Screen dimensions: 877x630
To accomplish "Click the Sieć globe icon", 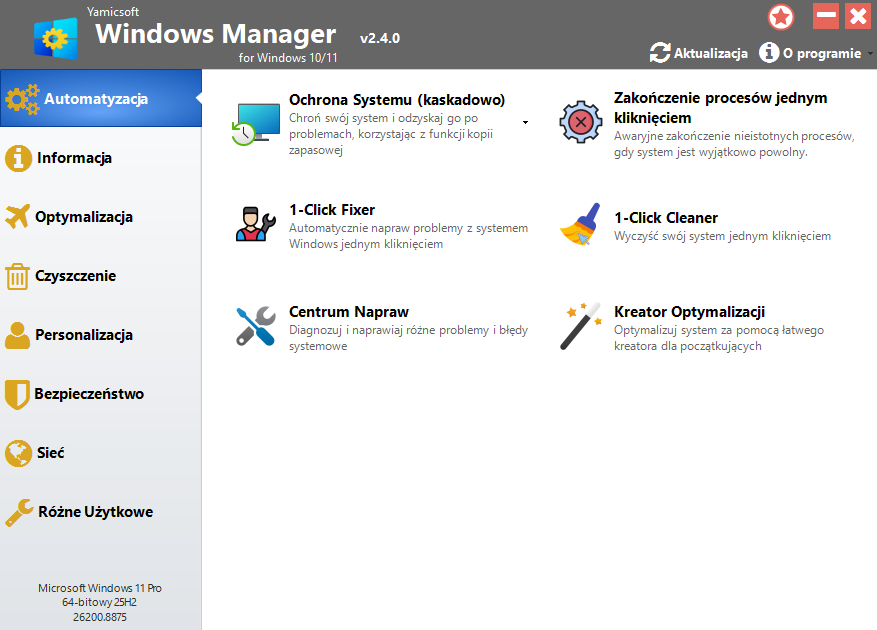I will (18, 453).
